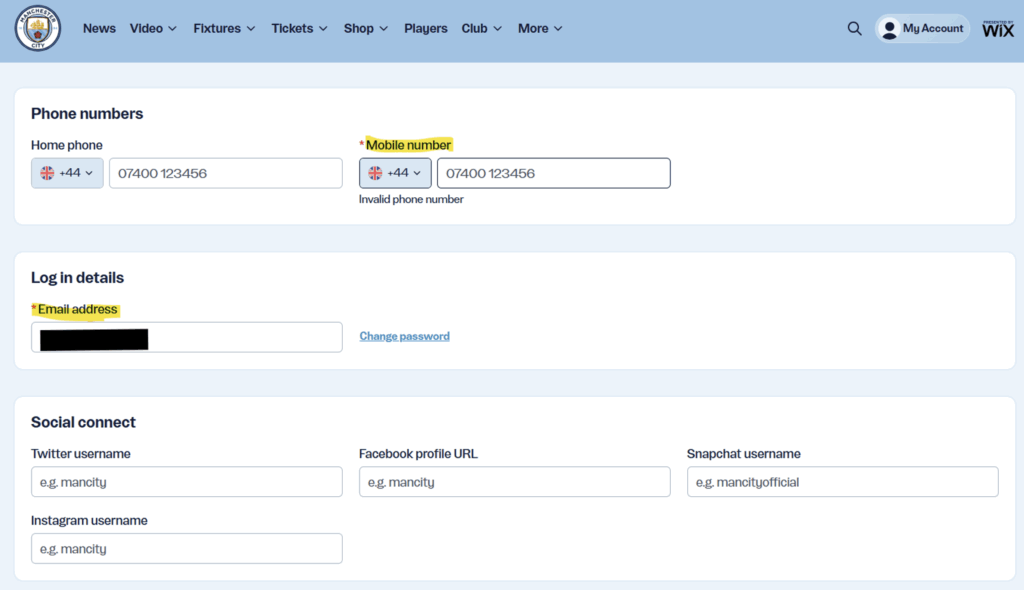Expand the Fixtures navigation menu
The image size is (1024, 590).
pyautogui.click(x=224, y=29)
